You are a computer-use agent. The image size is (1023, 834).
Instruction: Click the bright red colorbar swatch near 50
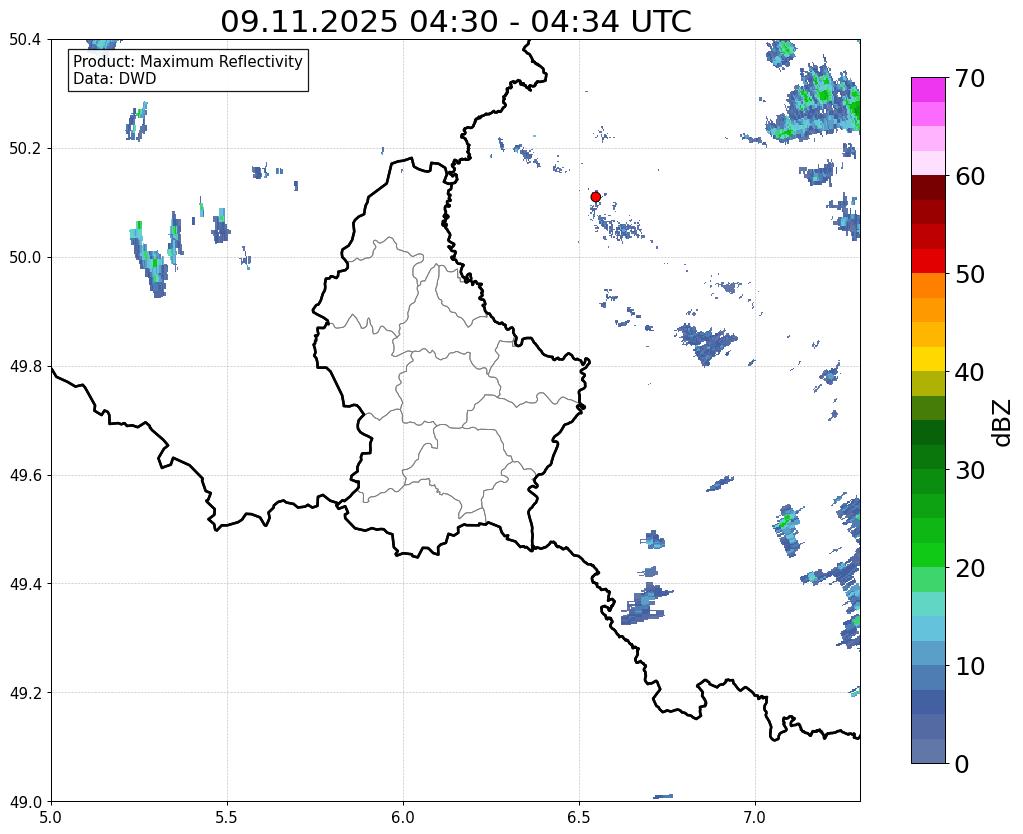[x=928, y=261]
